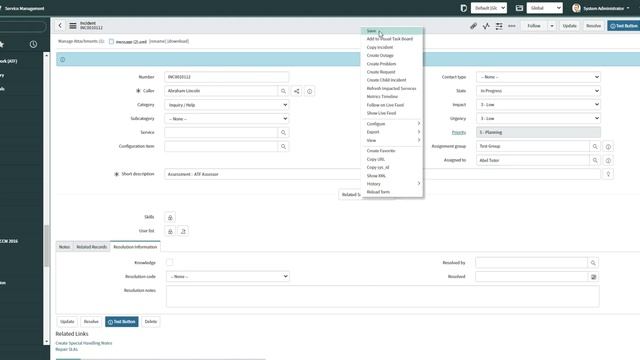Choose Reload form in the context menu
This screenshot has height=360, width=640.
tap(392, 192)
